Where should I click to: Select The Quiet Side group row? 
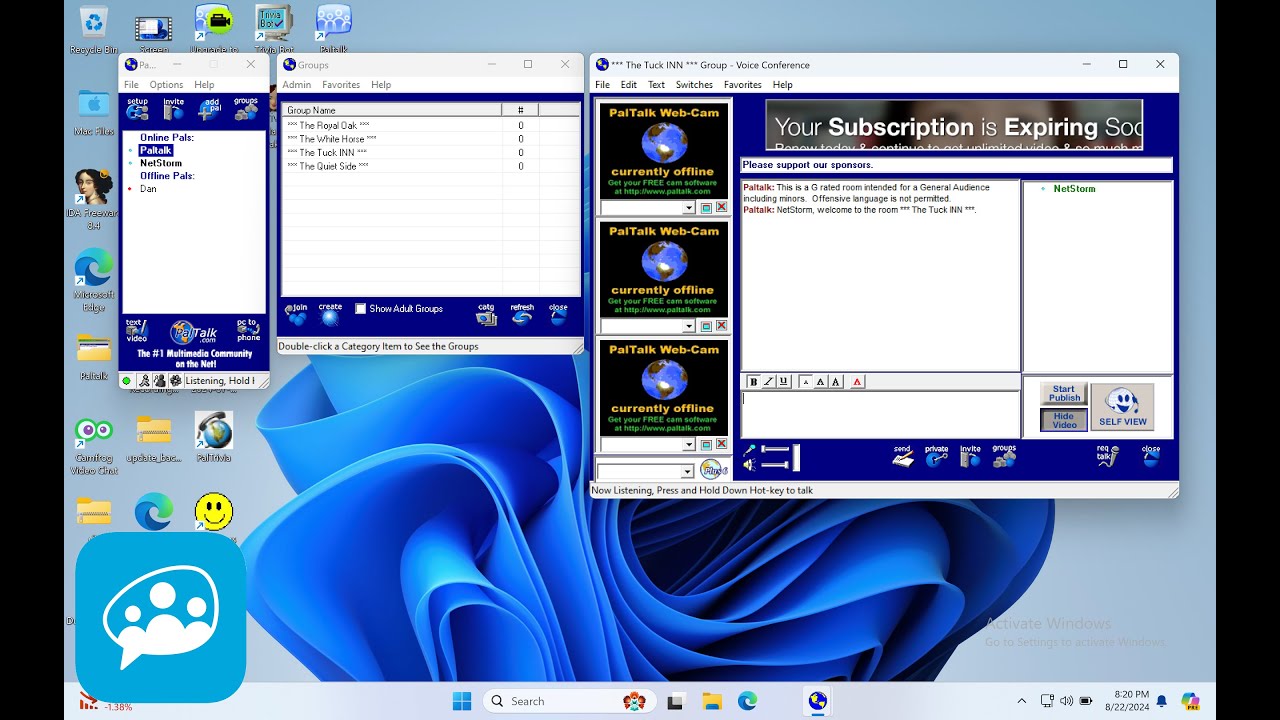(x=430, y=166)
